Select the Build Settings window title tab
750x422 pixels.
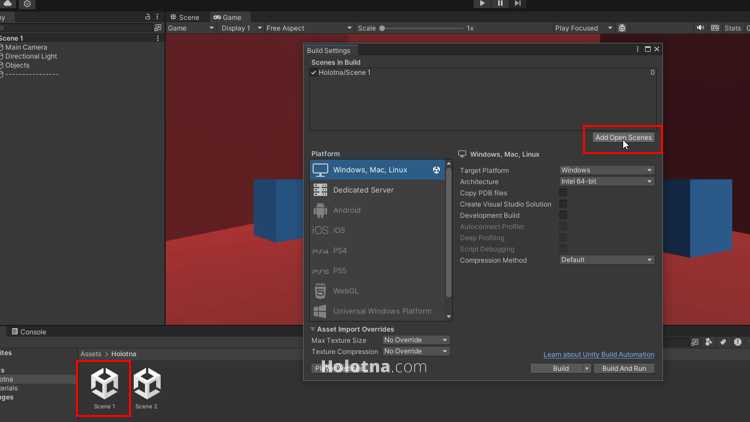[x=329, y=50]
